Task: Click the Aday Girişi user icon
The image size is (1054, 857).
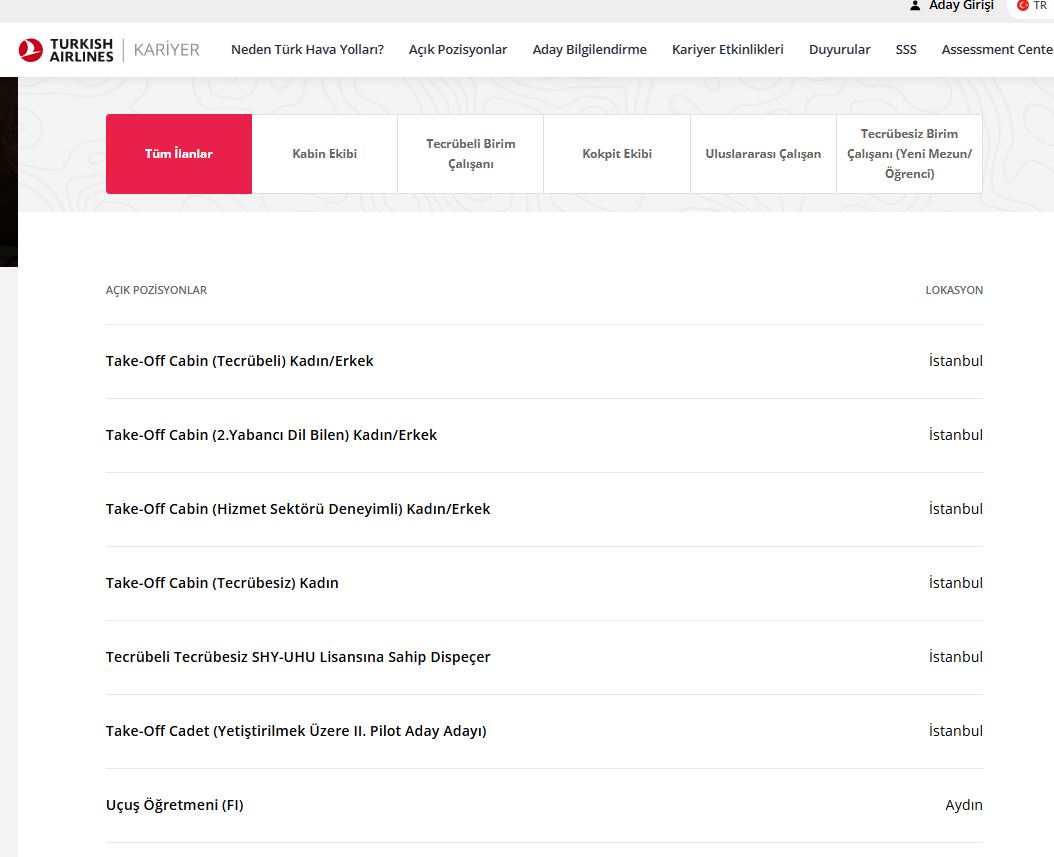Action: click(914, 6)
